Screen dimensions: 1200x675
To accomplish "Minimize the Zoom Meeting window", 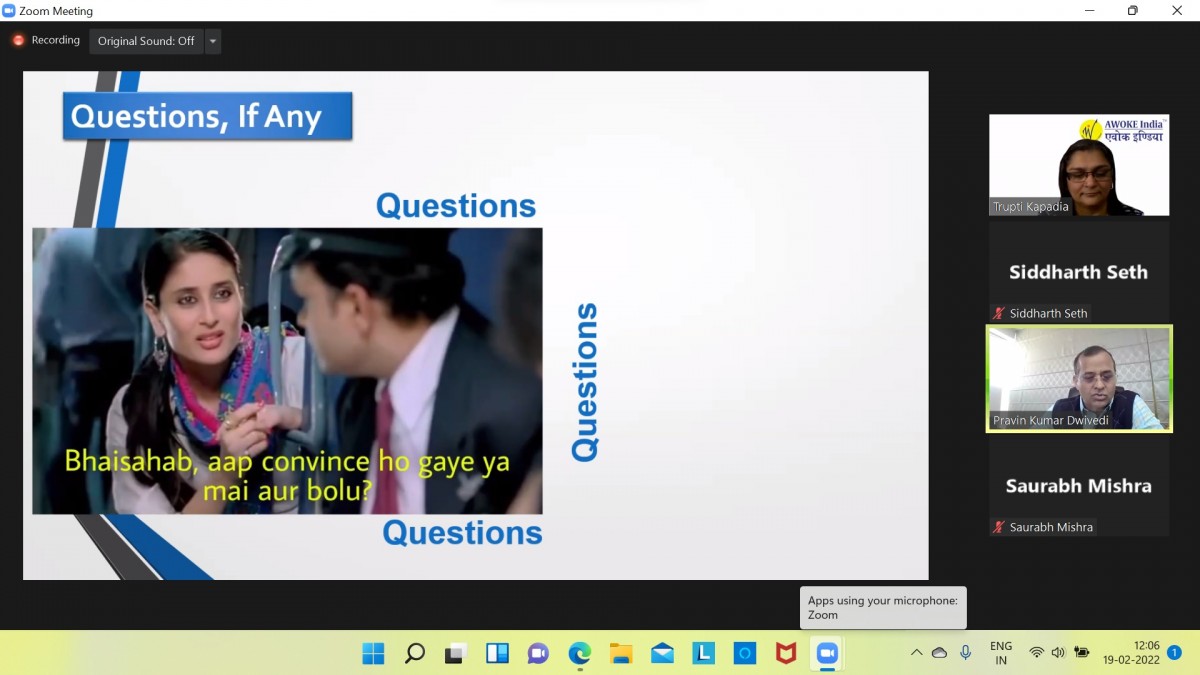I will click(x=1088, y=11).
